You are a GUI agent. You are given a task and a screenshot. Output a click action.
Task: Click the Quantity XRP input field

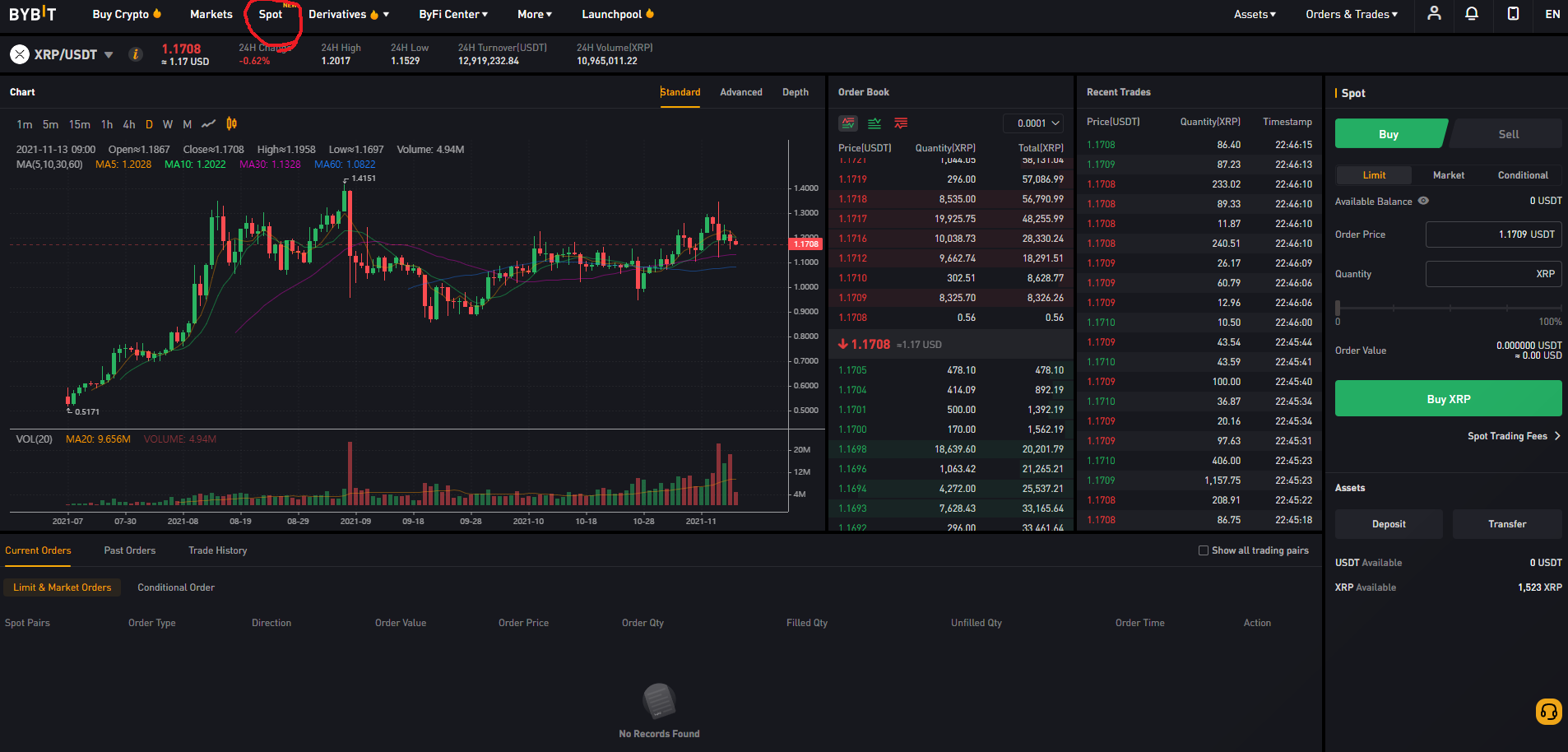pyautogui.click(x=1493, y=274)
